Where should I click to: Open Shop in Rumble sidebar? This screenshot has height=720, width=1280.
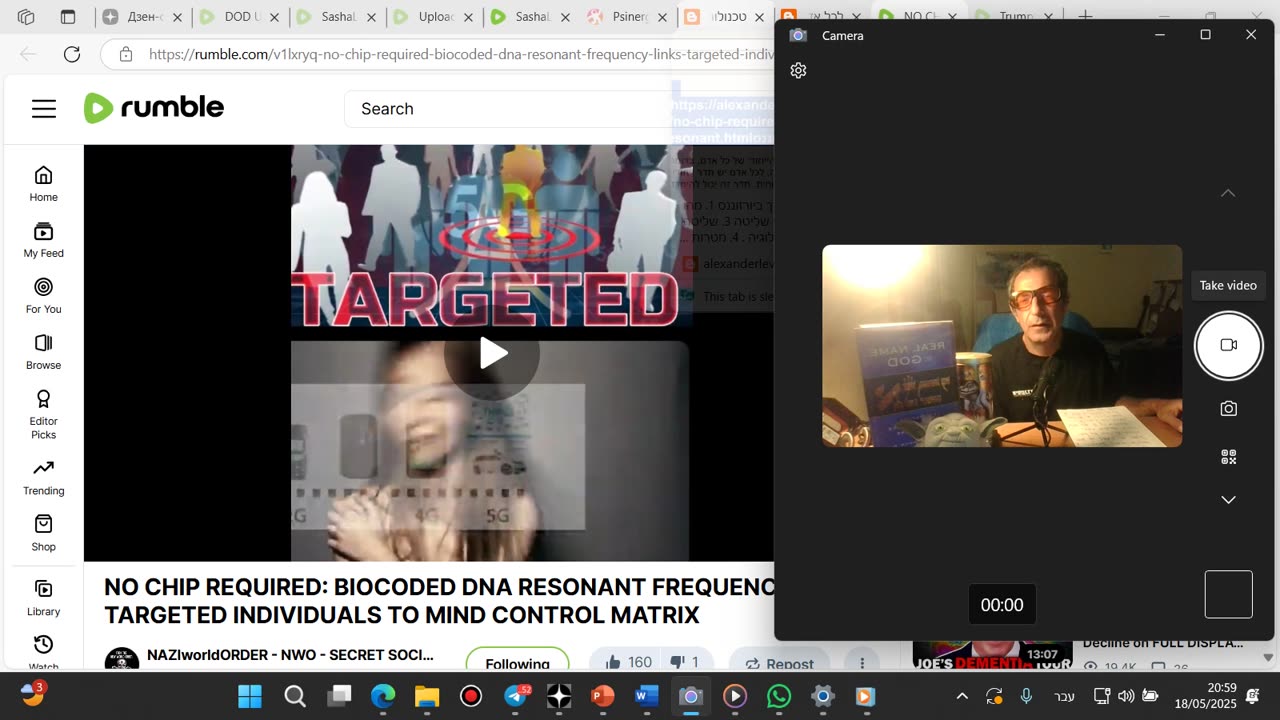pos(43,534)
